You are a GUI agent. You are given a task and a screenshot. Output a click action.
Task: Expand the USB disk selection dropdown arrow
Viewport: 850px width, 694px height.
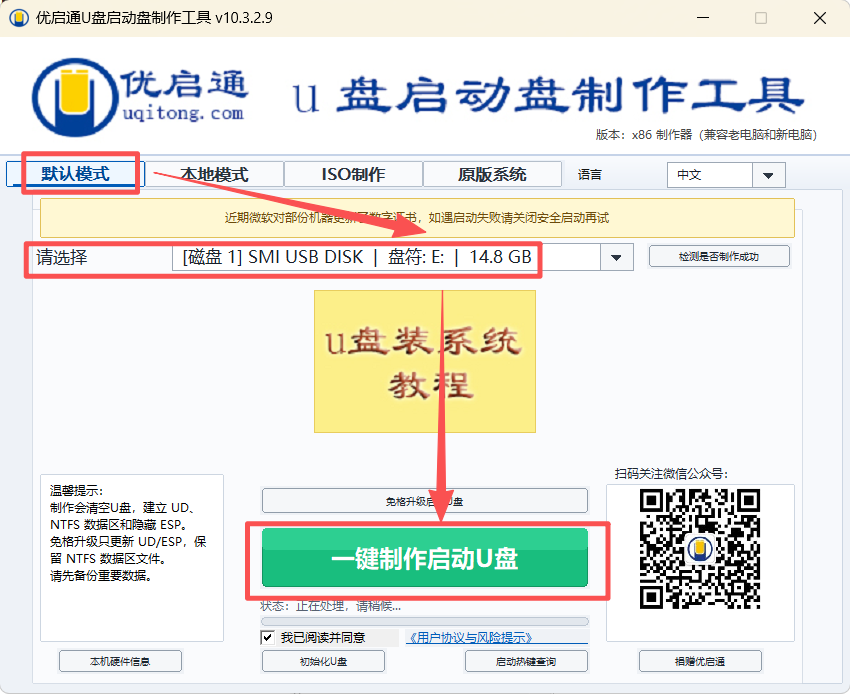click(616, 257)
